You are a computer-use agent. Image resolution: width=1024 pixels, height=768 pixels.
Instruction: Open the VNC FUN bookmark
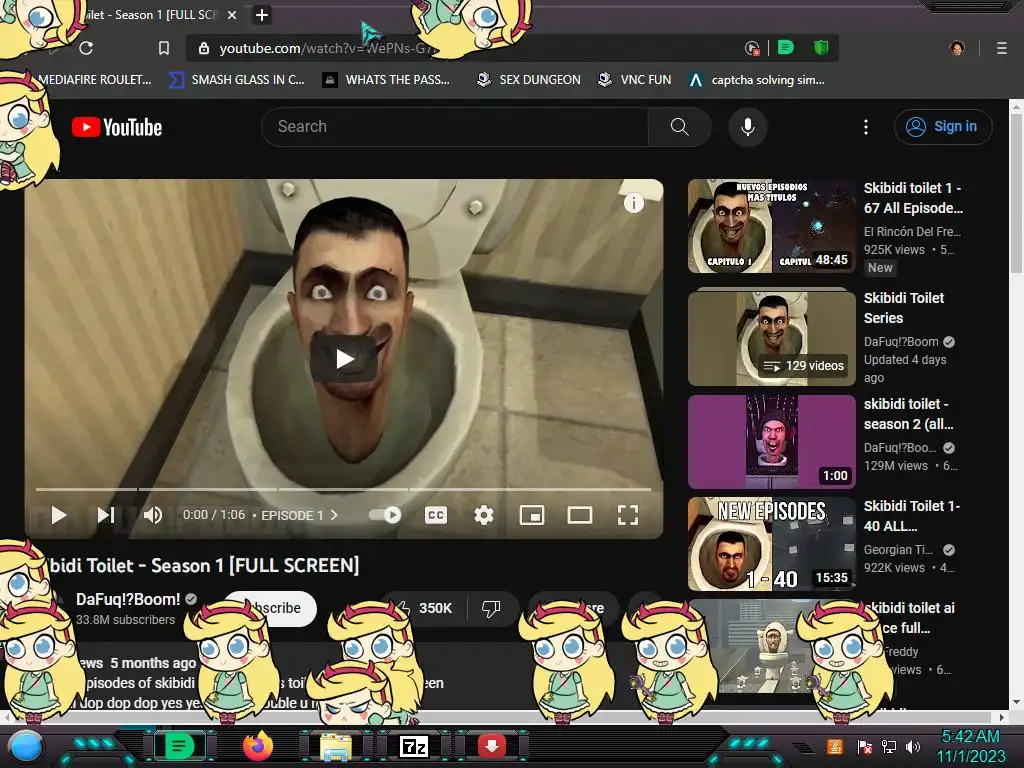(635, 80)
